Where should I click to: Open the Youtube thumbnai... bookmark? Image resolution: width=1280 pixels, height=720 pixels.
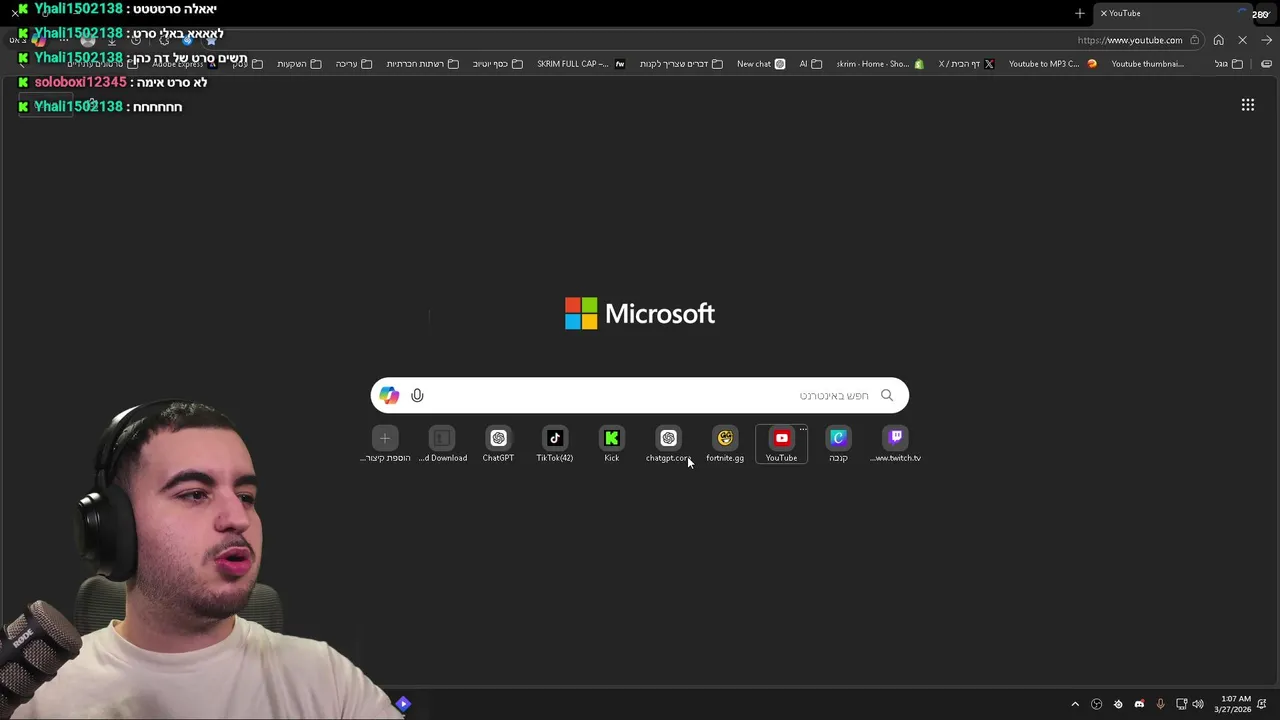tap(1148, 64)
